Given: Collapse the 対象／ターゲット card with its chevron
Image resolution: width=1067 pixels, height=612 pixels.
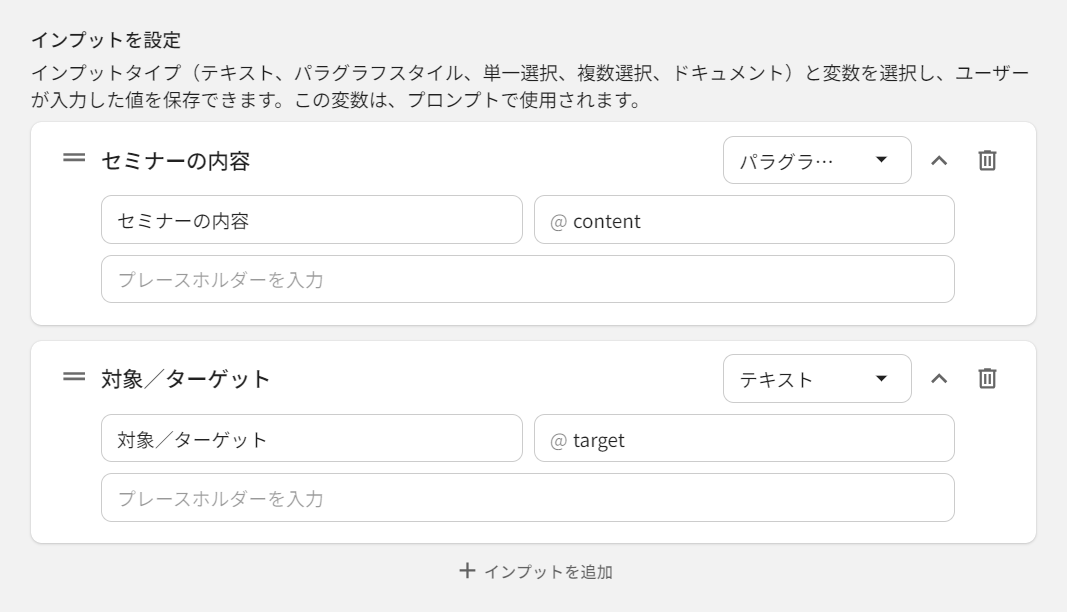Looking at the screenshot, I should [x=939, y=378].
